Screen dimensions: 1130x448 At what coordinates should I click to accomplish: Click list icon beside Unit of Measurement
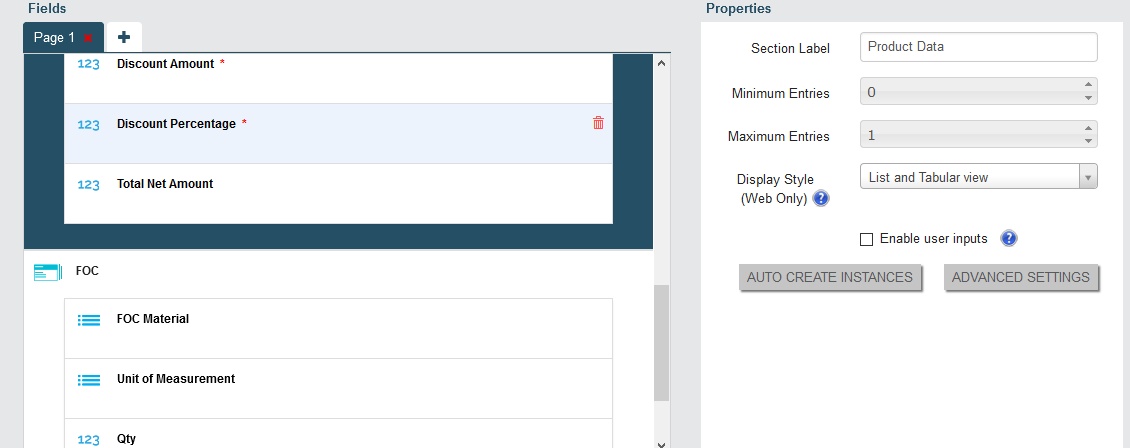pos(89,380)
